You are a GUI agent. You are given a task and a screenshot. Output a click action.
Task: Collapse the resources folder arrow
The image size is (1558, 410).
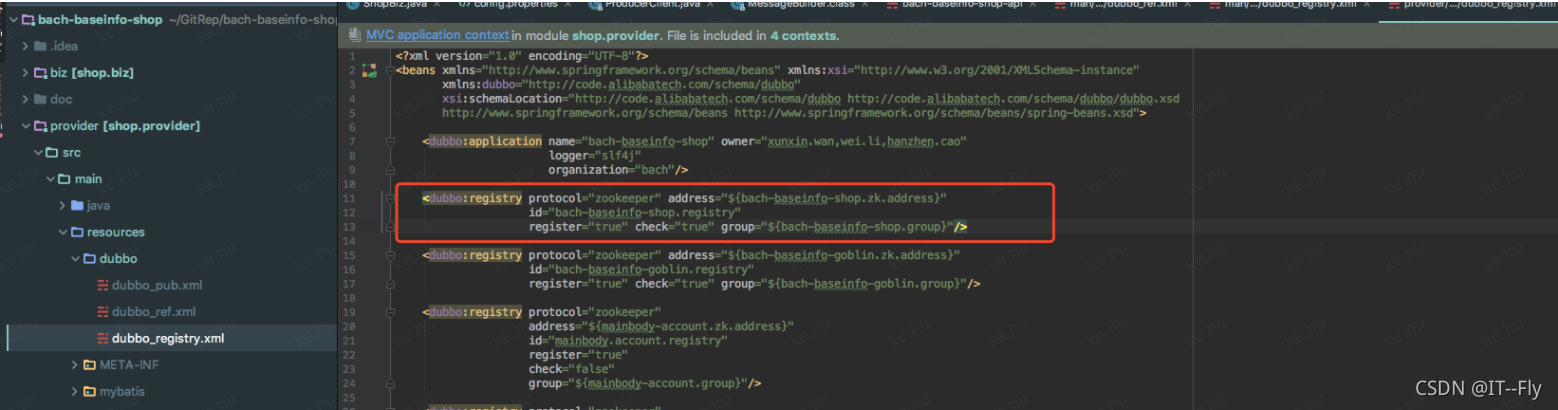[63, 232]
